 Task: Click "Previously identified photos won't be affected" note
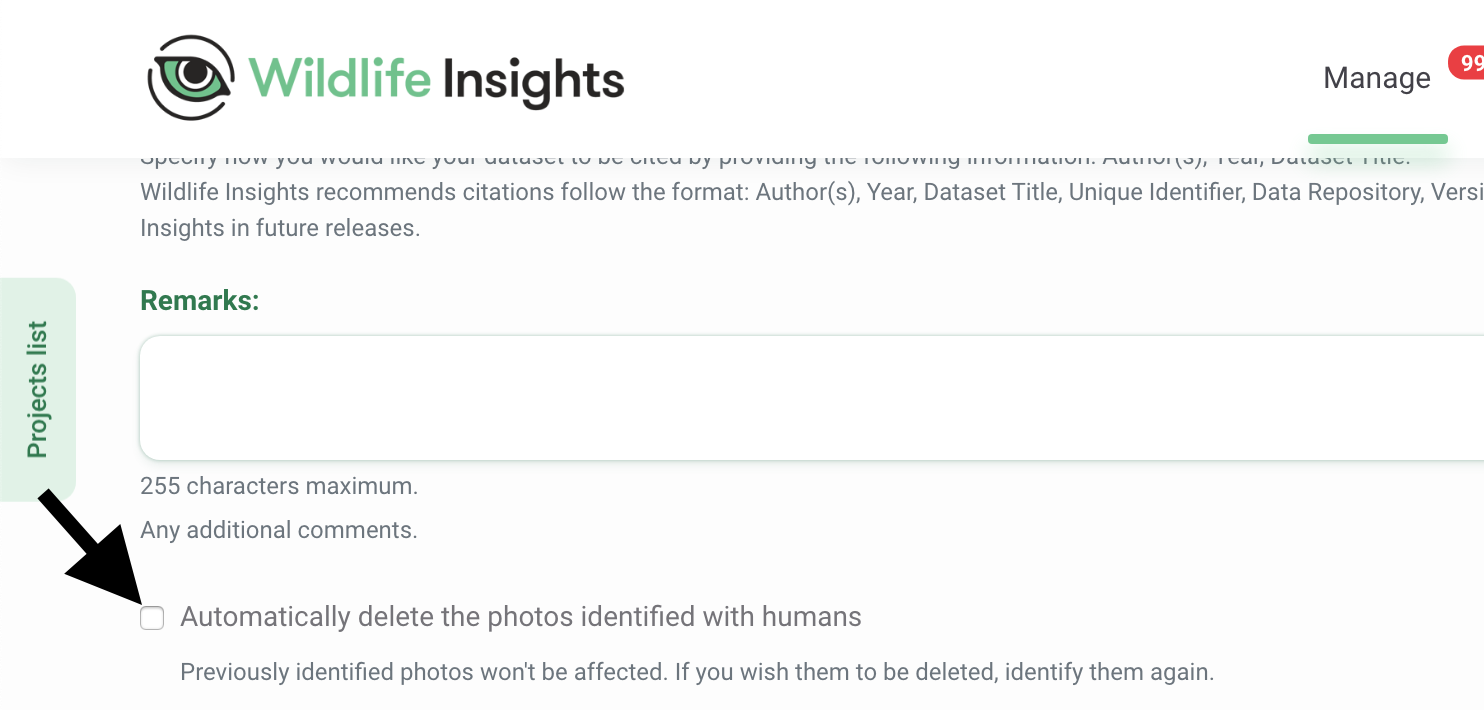pyautogui.click(x=424, y=672)
